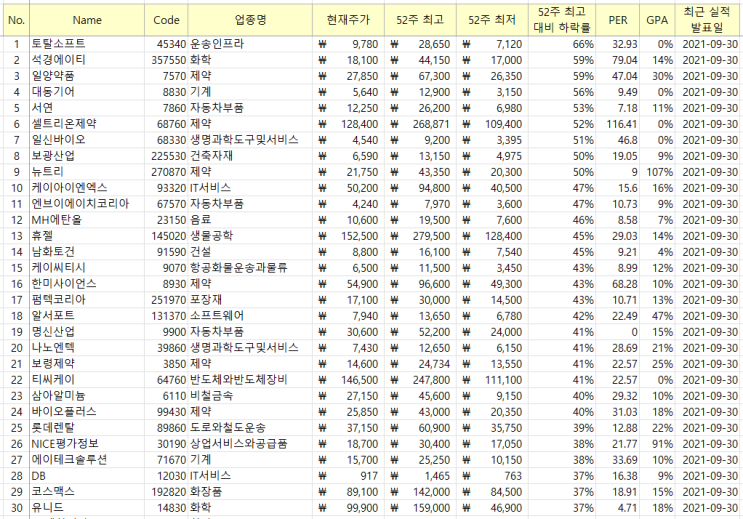This screenshot has width=743, height=519.
Task: Select the 비철금속 industry cell
Action: tap(250, 396)
